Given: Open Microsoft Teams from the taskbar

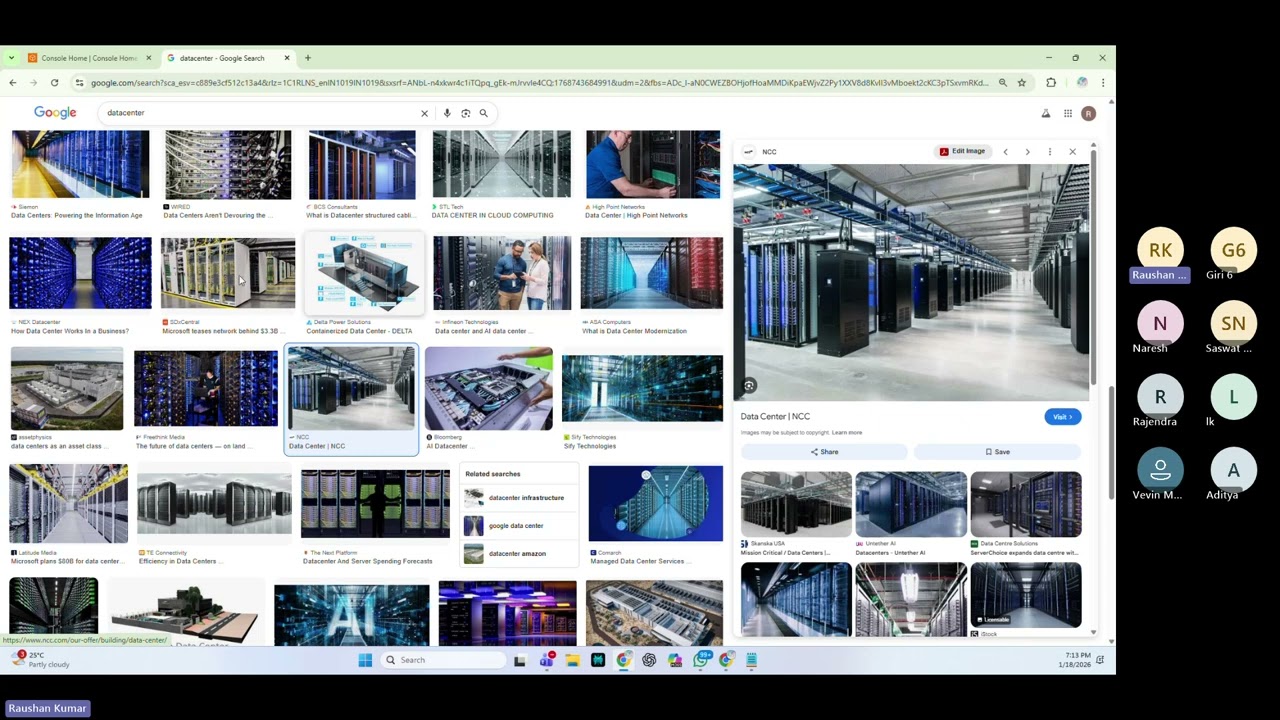Looking at the screenshot, I should pos(546,660).
